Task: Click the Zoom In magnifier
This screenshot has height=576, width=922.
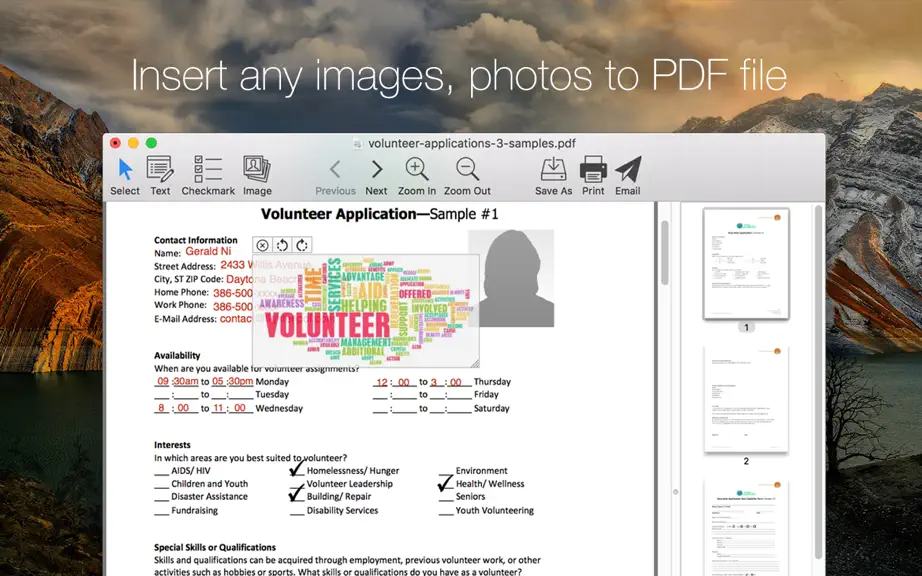Action: tap(417, 176)
